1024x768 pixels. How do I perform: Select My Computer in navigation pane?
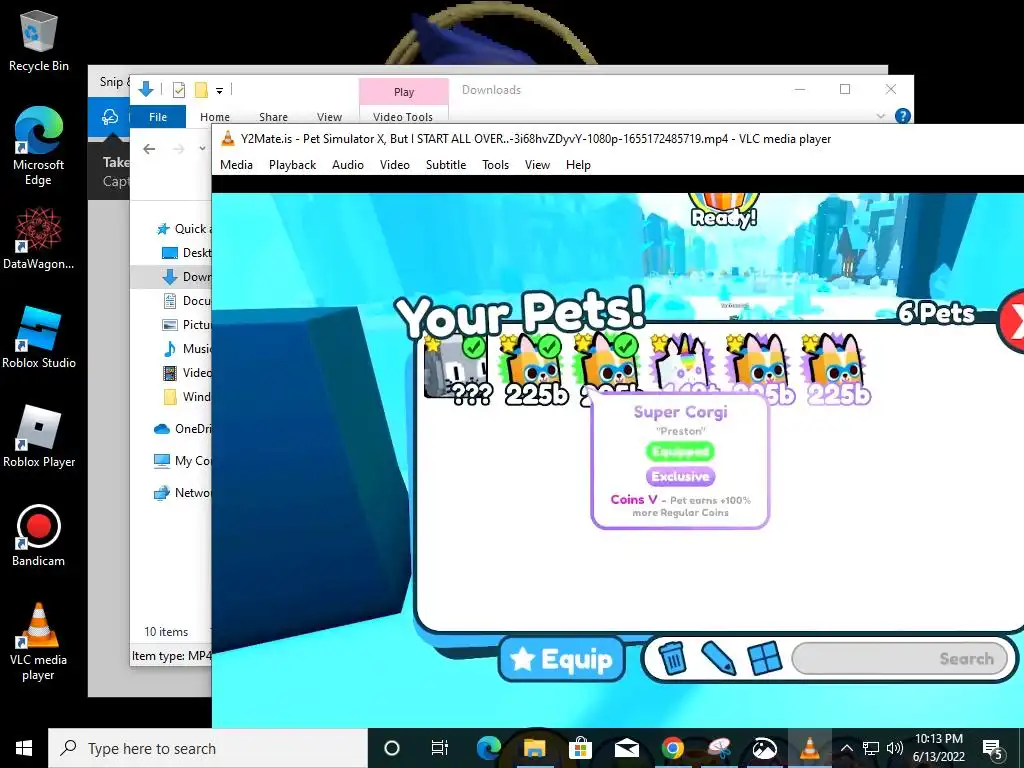(x=182, y=460)
